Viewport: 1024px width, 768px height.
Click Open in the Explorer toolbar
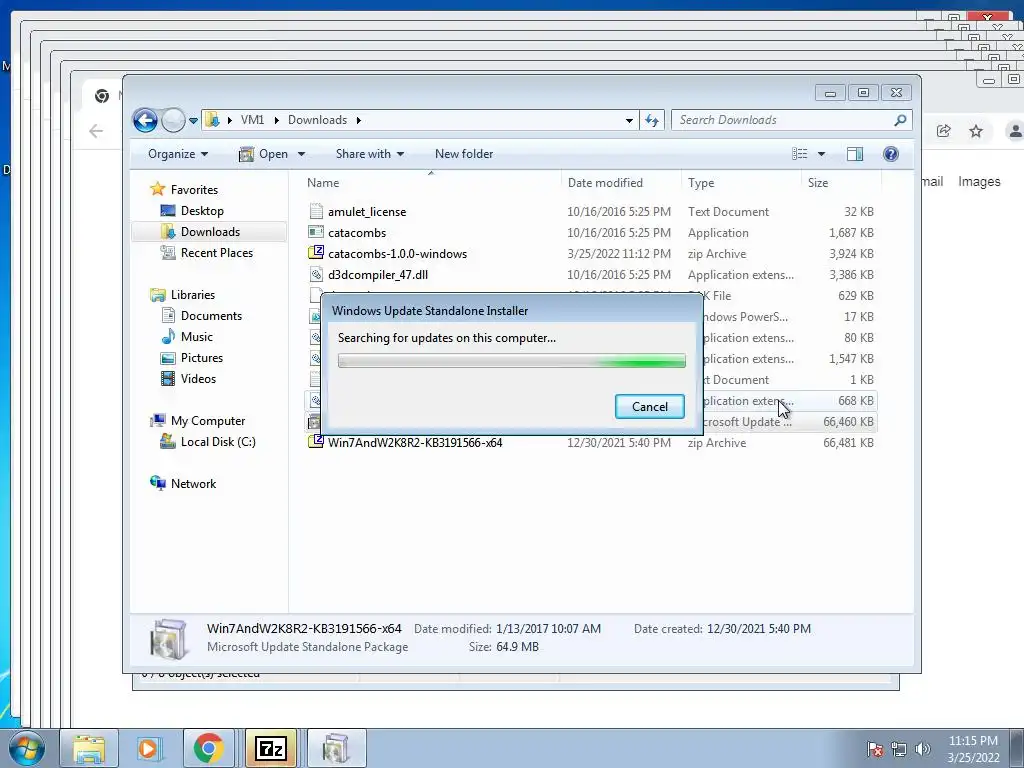coord(264,154)
